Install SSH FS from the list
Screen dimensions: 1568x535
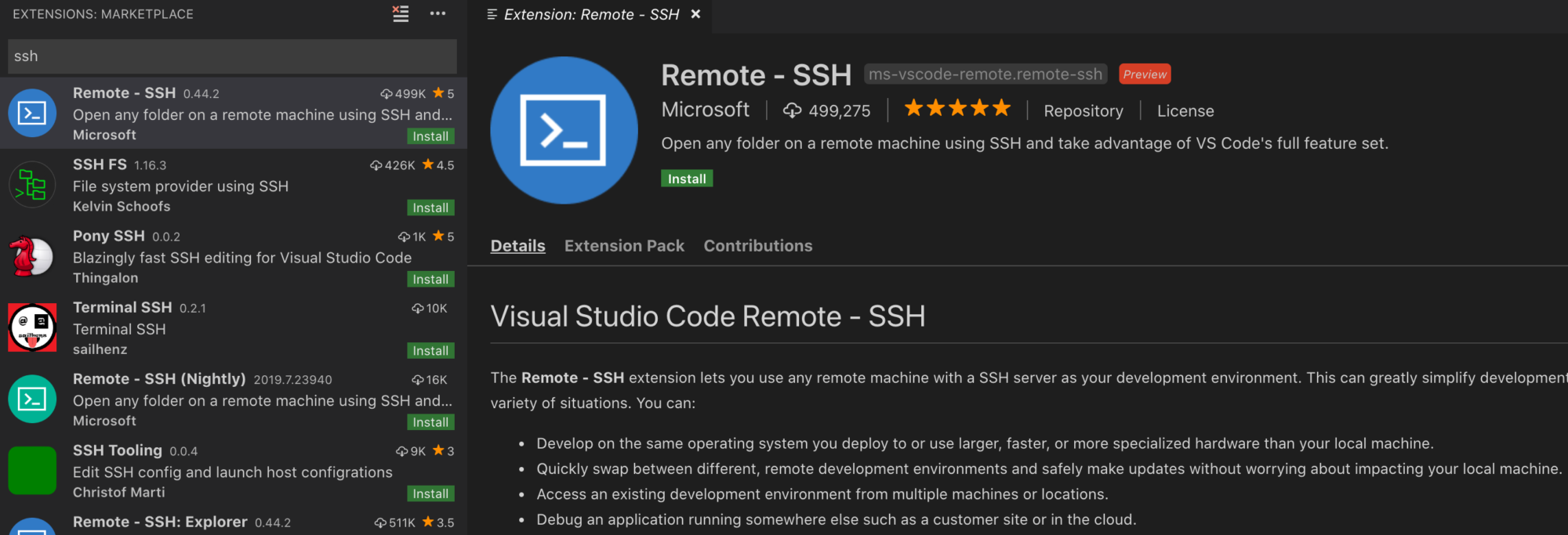click(430, 208)
